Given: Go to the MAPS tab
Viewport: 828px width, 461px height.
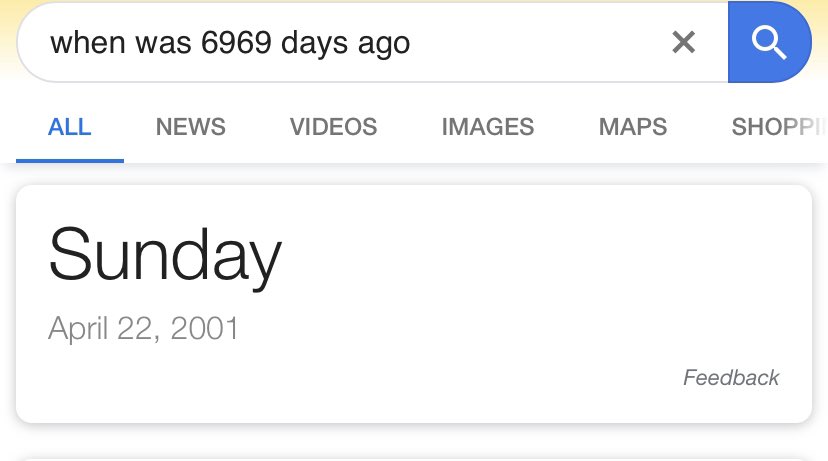Looking at the screenshot, I should [632, 127].
